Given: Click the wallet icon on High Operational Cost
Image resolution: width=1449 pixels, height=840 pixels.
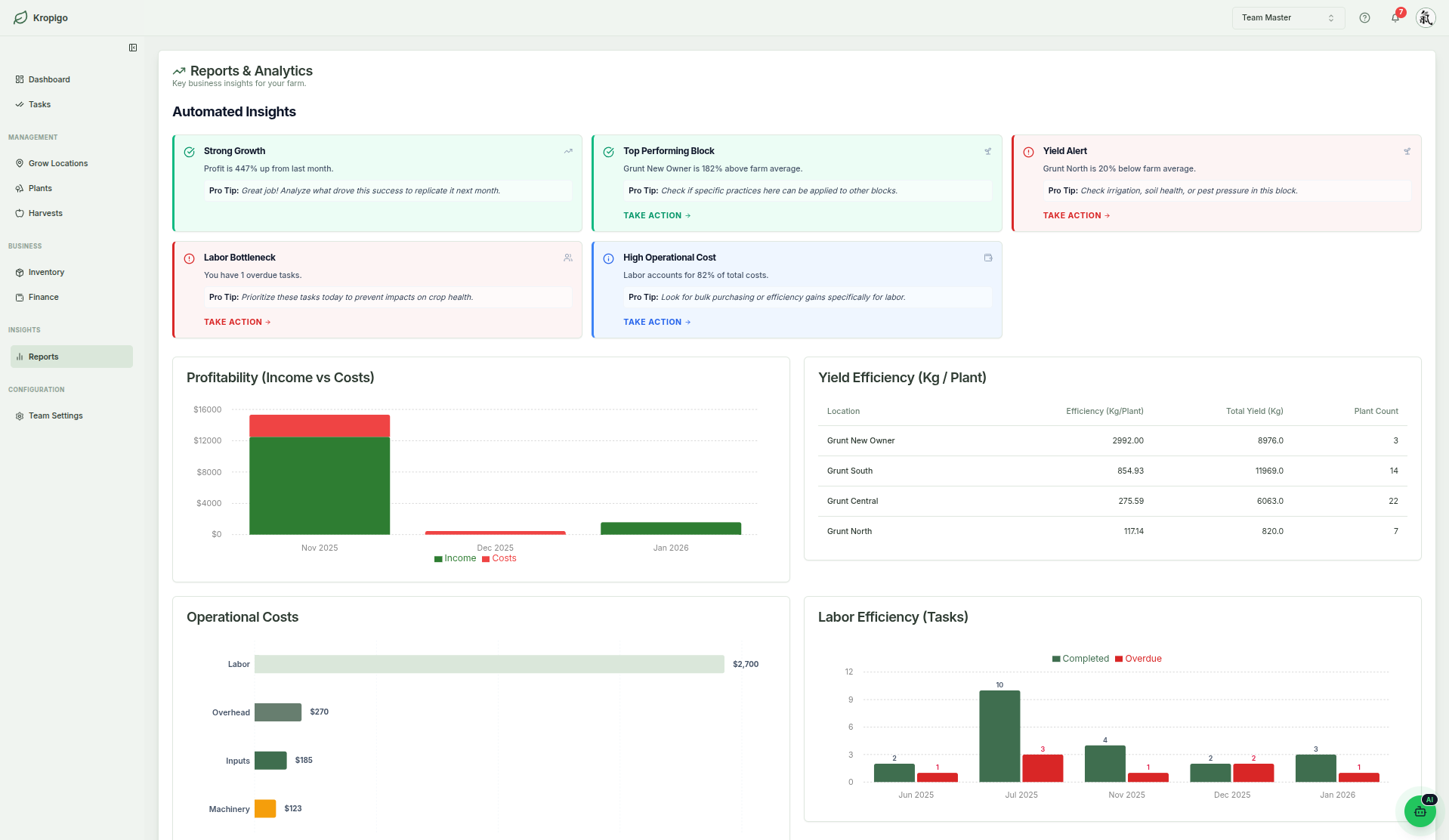Looking at the screenshot, I should (987, 258).
